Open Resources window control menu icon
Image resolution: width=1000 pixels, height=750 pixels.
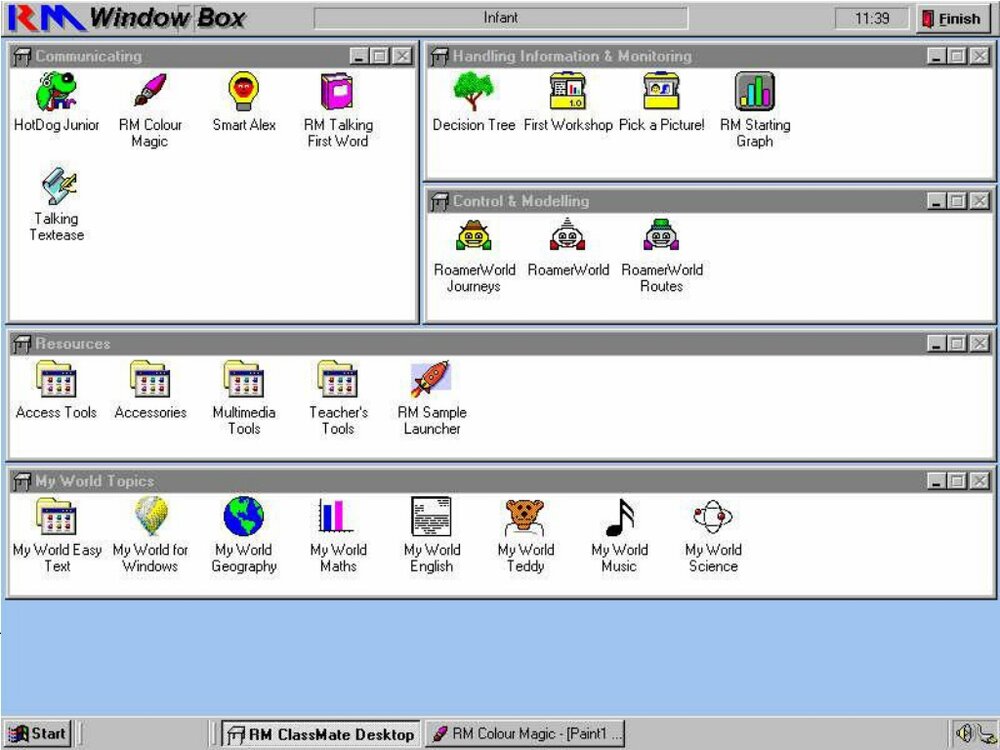pos(22,343)
